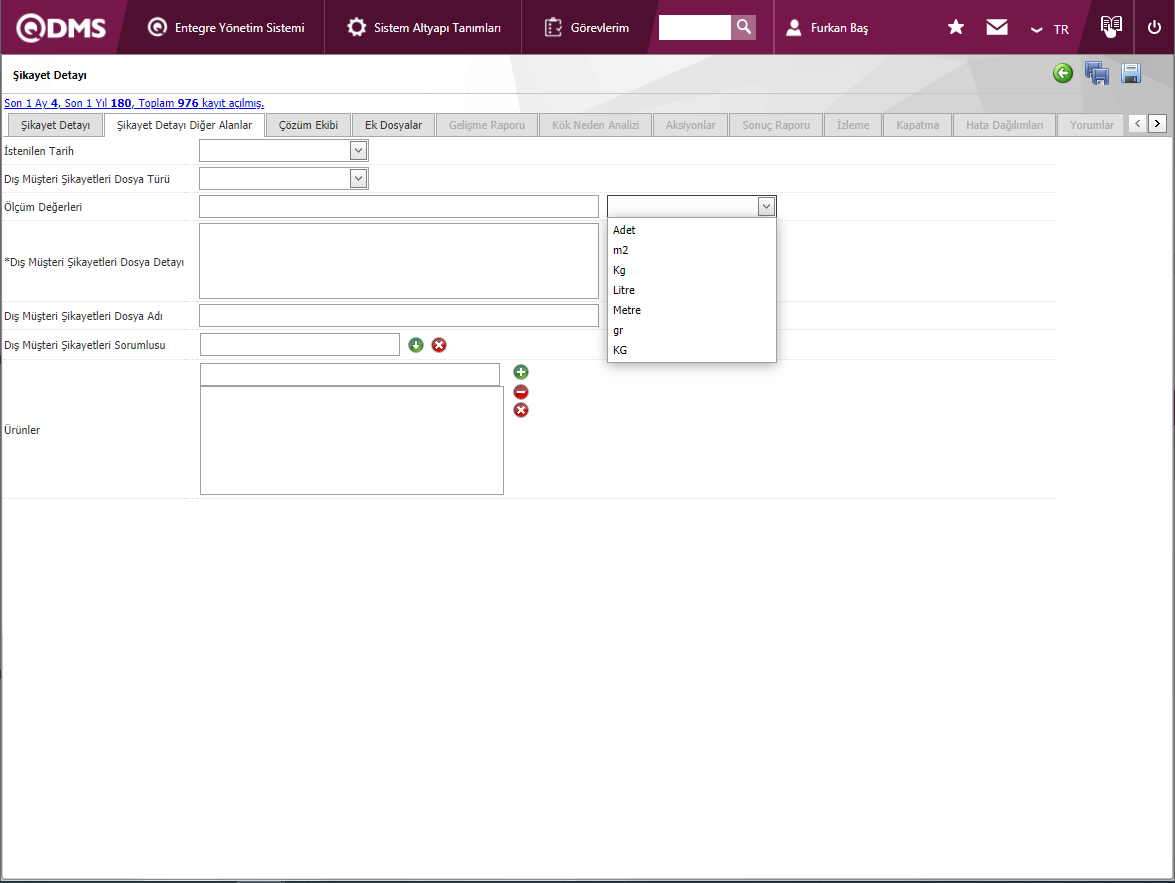Screen dimensions: 1175x883
Task: Open the mail envelope icon
Action: [997, 28]
